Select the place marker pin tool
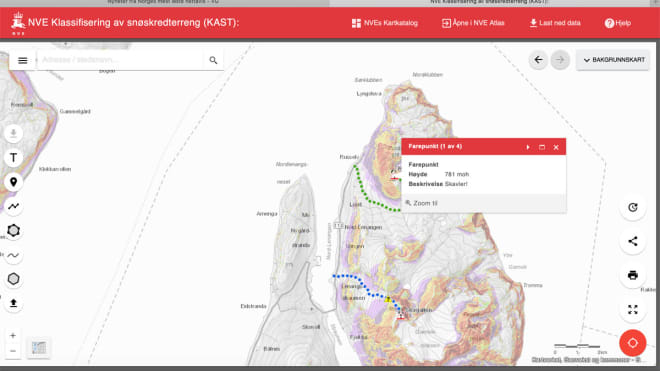 pos(13,182)
